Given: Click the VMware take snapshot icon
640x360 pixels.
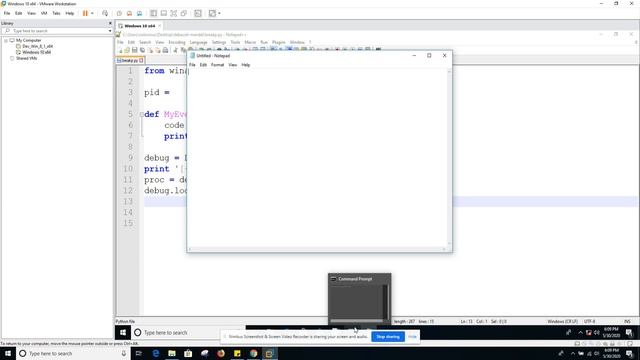Looking at the screenshot, I should [119, 13].
